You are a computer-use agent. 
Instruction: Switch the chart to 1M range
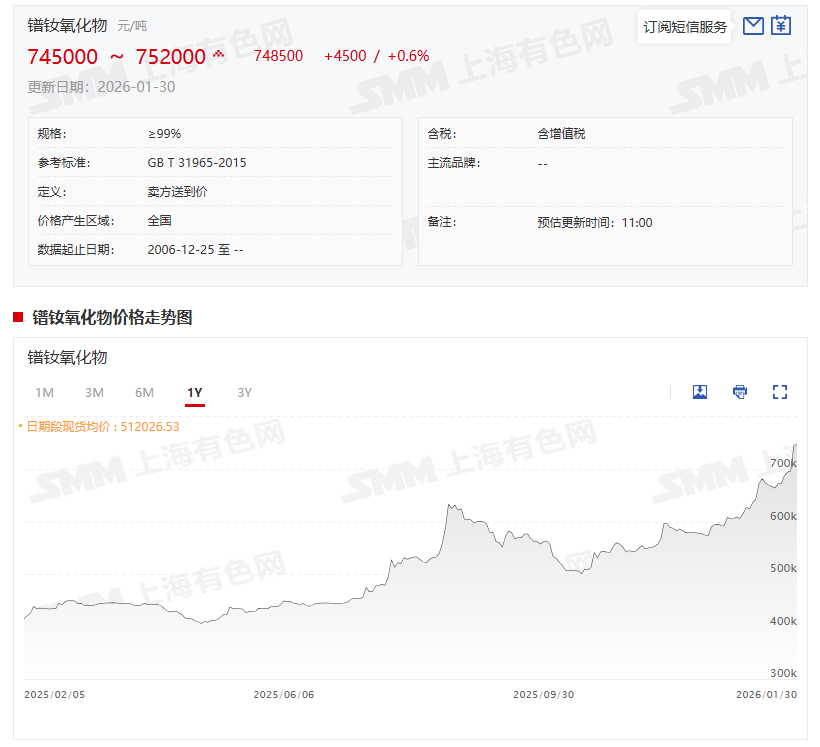(x=44, y=392)
